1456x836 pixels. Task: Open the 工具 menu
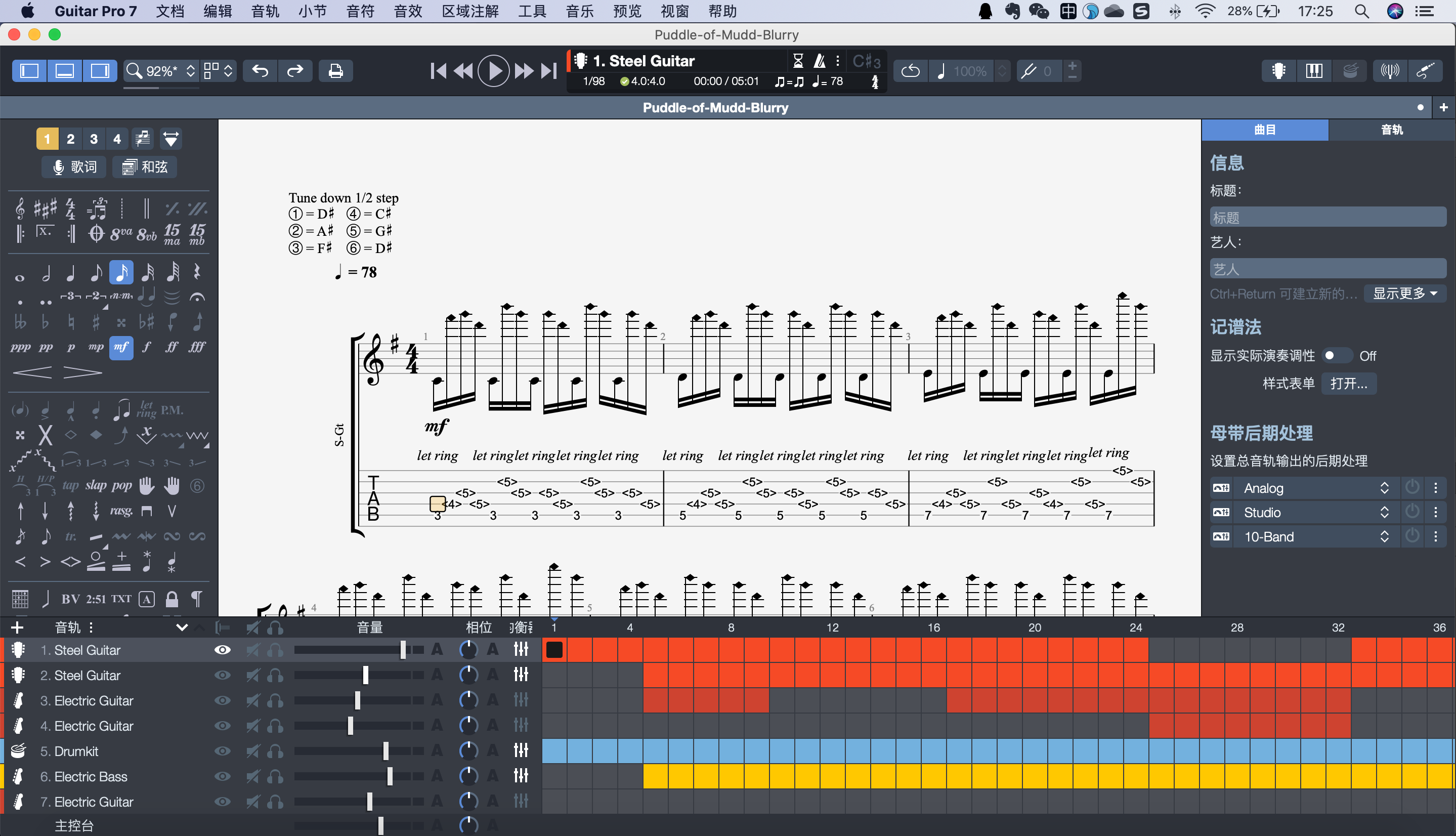coord(532,11)
